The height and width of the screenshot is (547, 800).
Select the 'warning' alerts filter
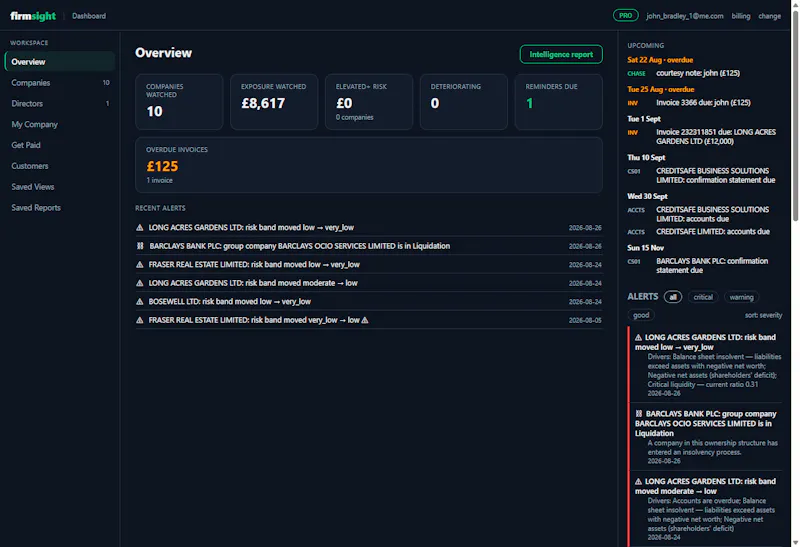(x=741, y=297)
